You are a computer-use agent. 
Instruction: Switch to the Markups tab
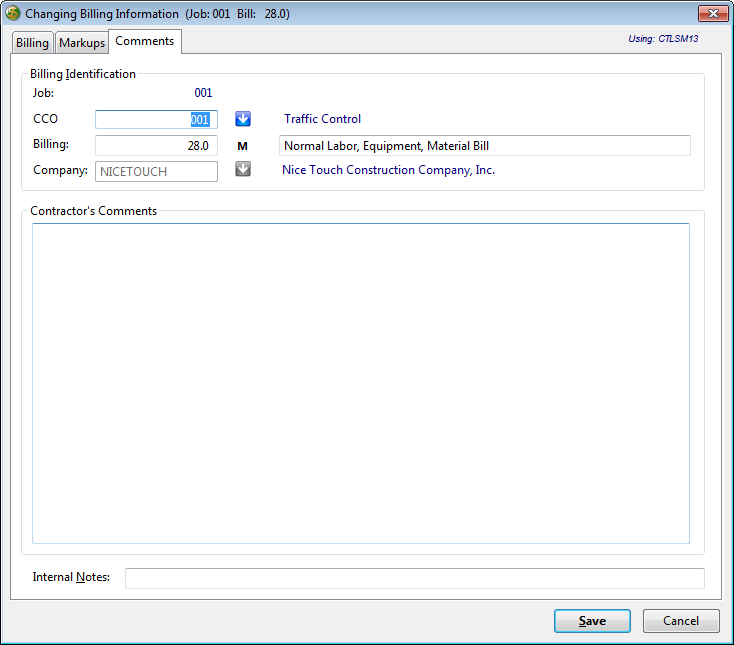click(82, 43)
